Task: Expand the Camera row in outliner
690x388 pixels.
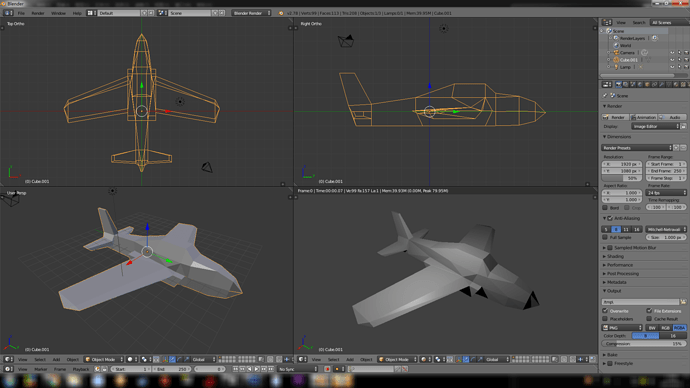Action: click(x=609, y=53)
